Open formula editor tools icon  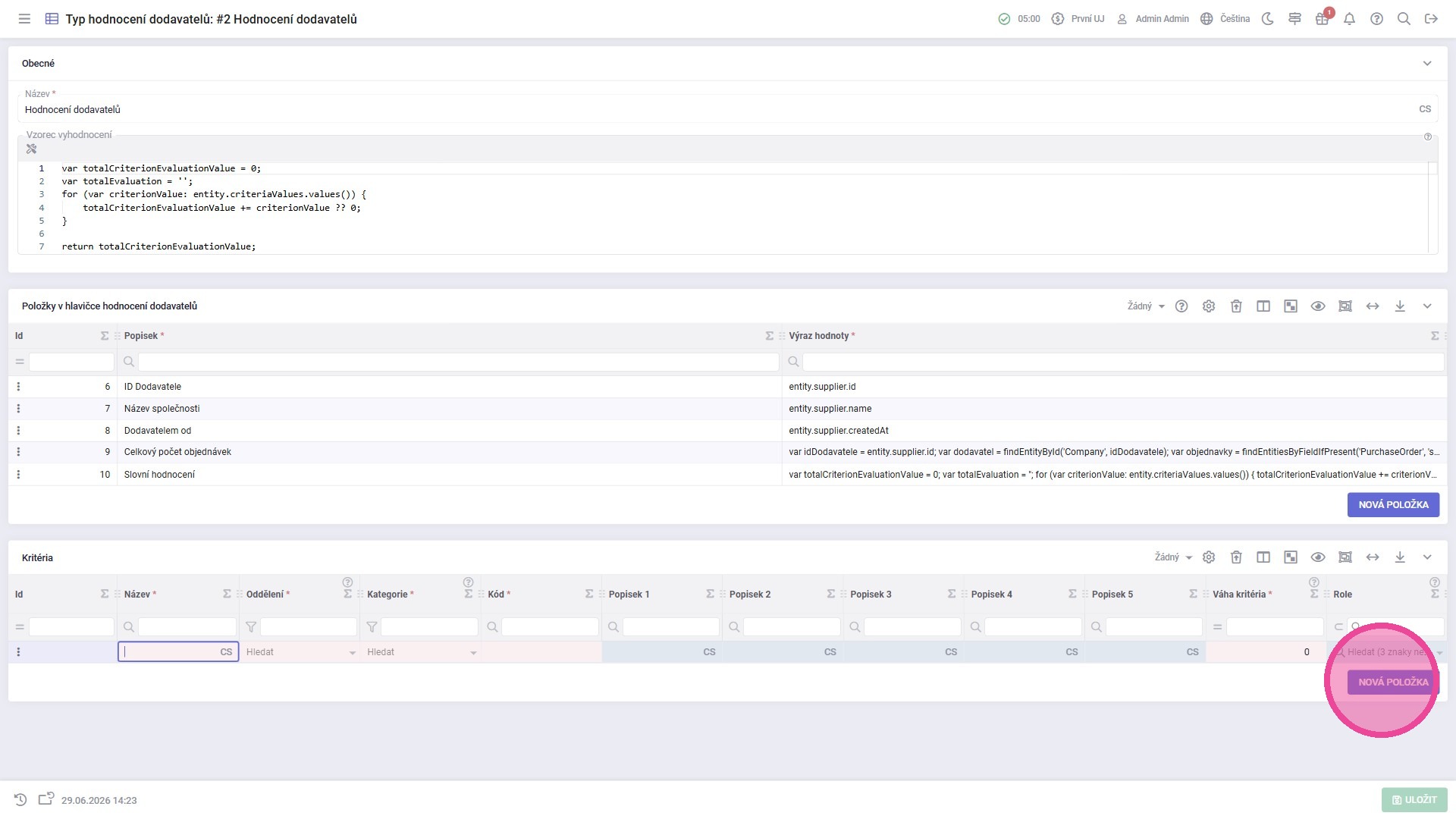coord(31,149)
